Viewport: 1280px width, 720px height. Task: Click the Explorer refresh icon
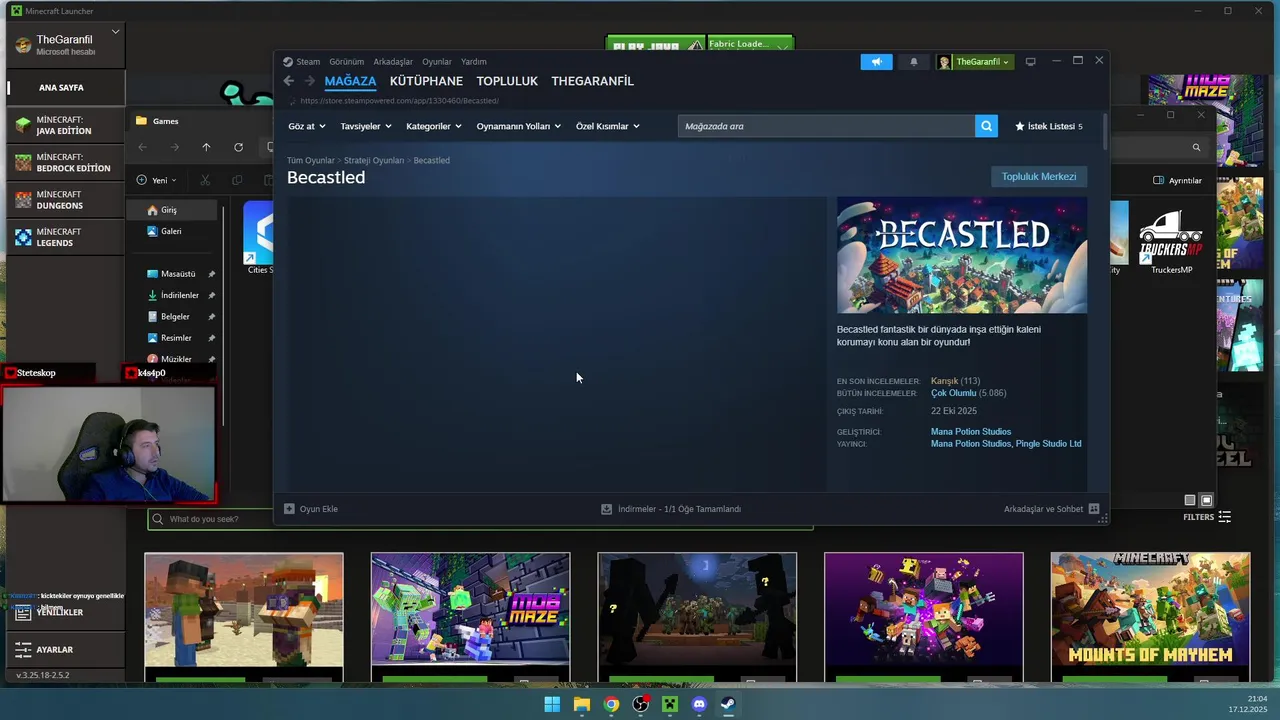238,147
